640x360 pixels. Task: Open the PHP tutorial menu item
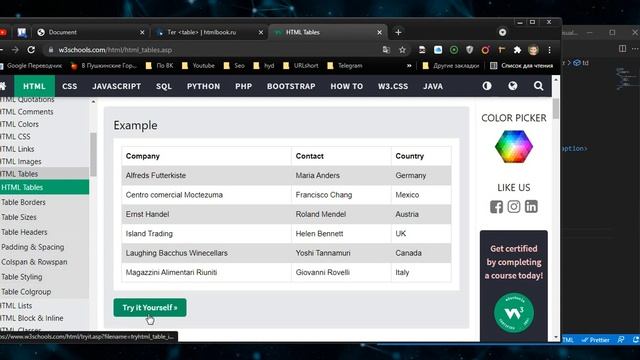pos(243,86)
